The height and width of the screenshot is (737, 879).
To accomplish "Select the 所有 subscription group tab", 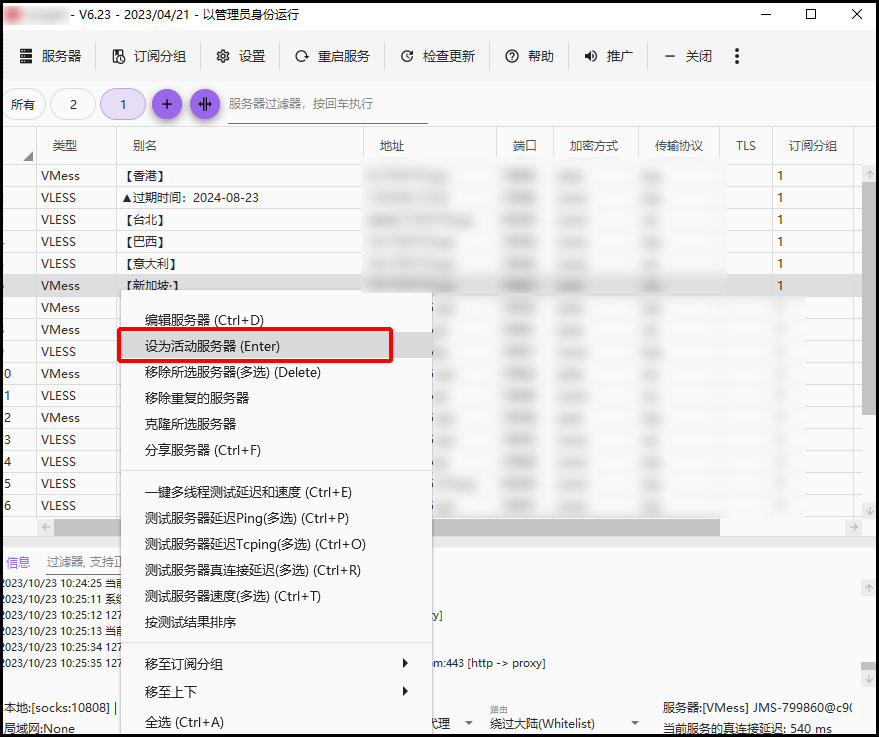I will (22, 104).
